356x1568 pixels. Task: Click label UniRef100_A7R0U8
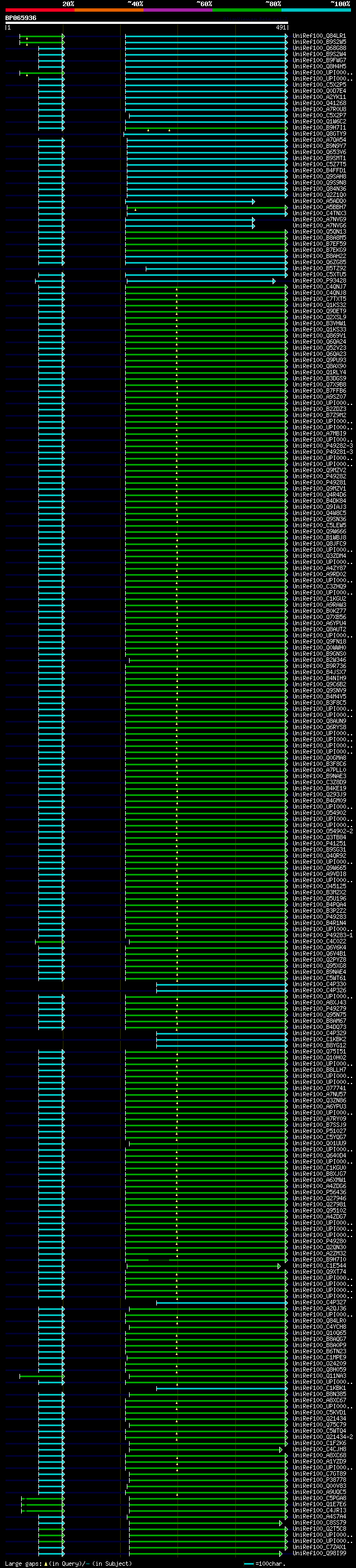point(319,110)
